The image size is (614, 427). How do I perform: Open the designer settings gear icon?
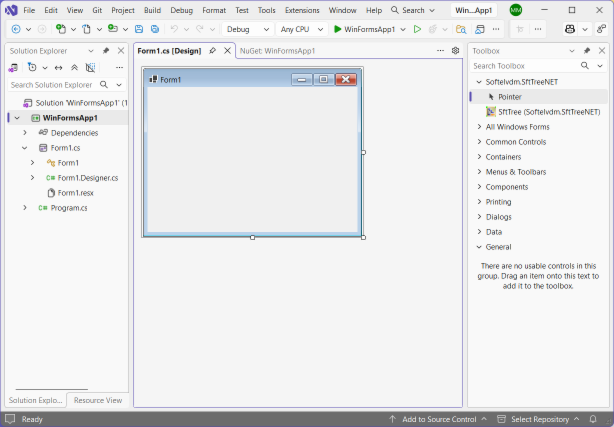pyautogui.click(x=455, y=51)
